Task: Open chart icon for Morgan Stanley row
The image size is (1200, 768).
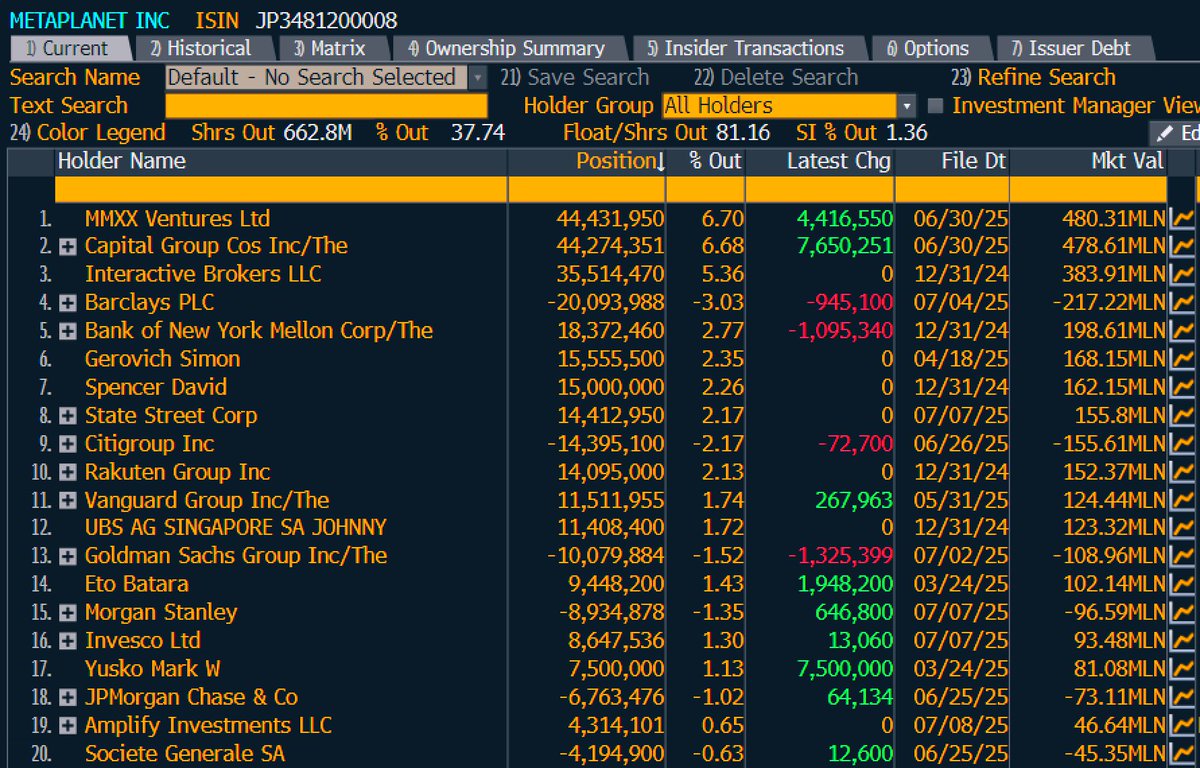Action: tap(1181, 612)
